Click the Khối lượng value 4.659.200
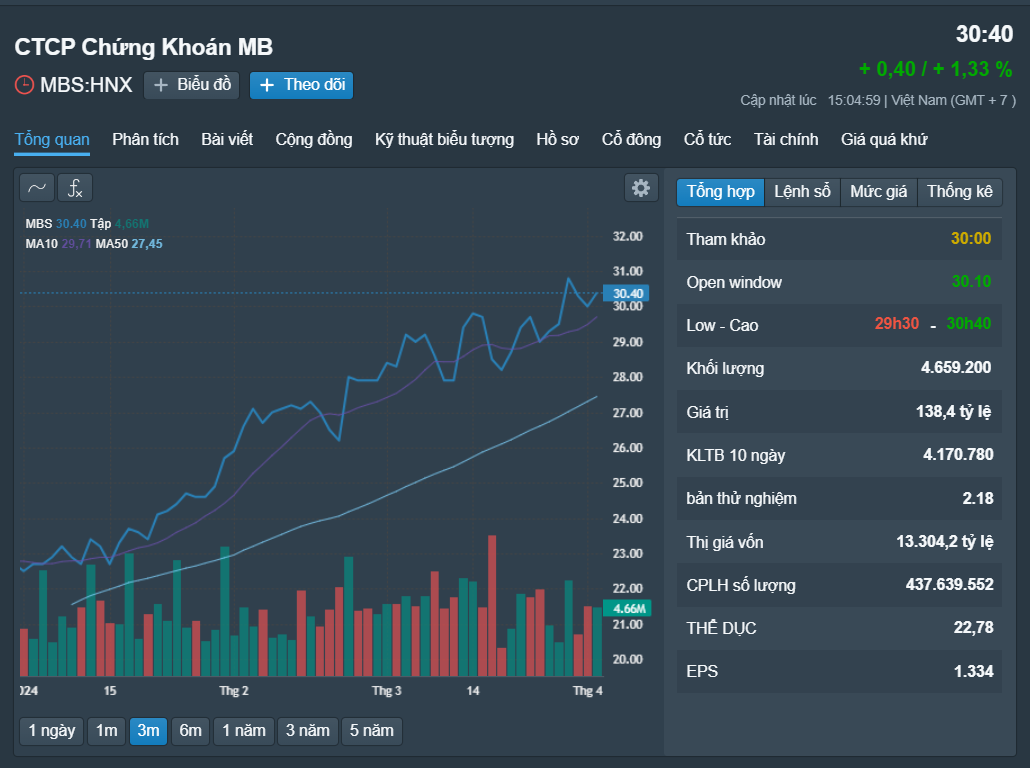 pyautogui.click(x=956, y=367)
